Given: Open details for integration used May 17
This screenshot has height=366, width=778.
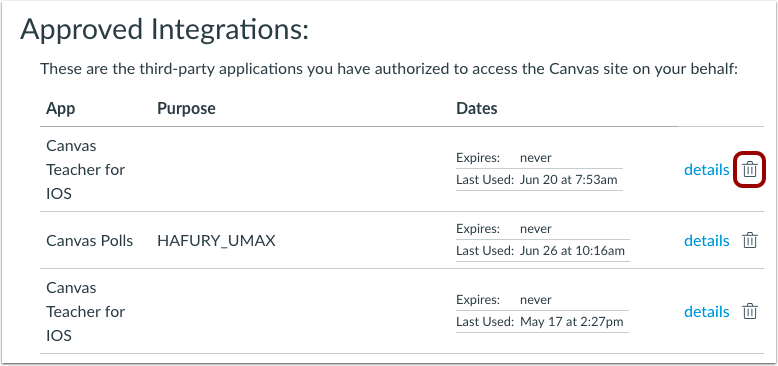Looking at the screenshot, I should (x=707, y=311).
